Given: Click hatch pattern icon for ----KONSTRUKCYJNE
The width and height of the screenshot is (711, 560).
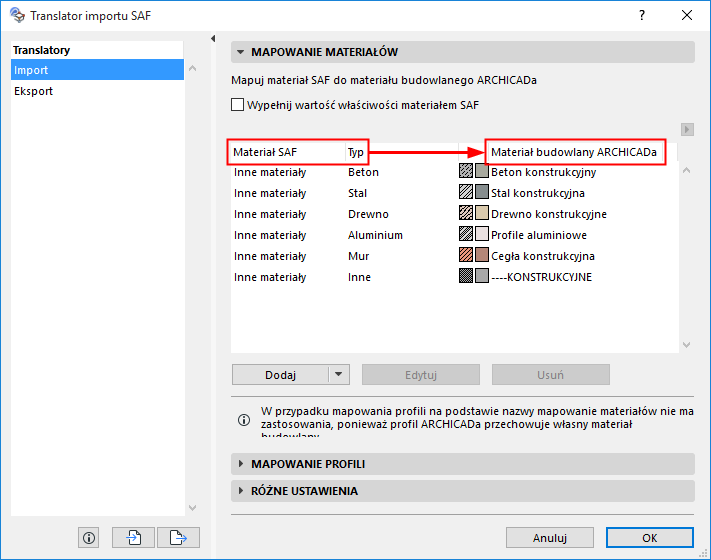Looking at the screenshot, I should 466,276.
